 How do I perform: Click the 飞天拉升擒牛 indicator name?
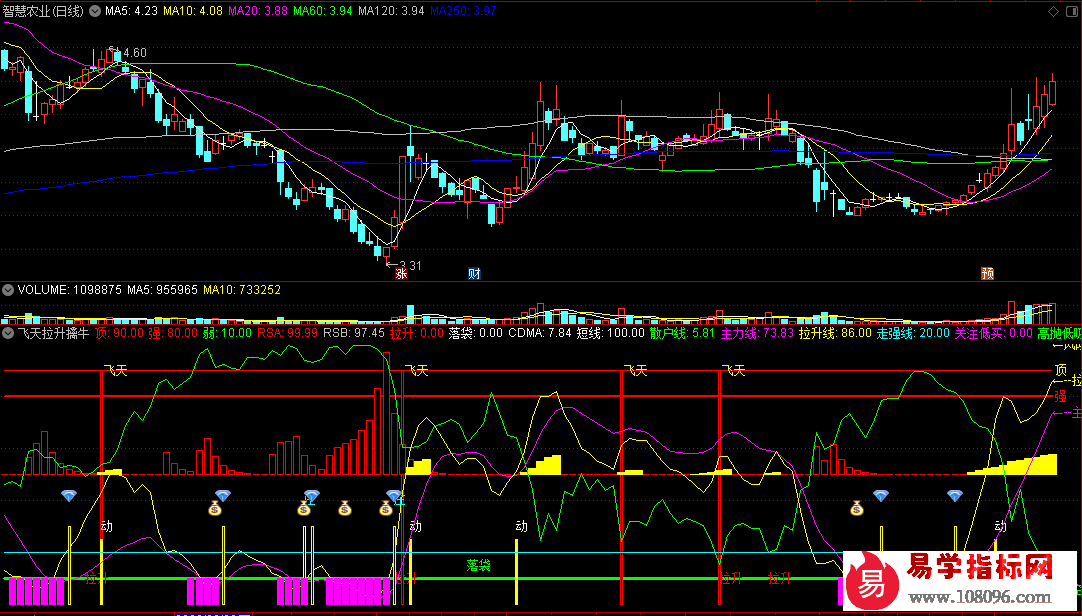point(54,334)
